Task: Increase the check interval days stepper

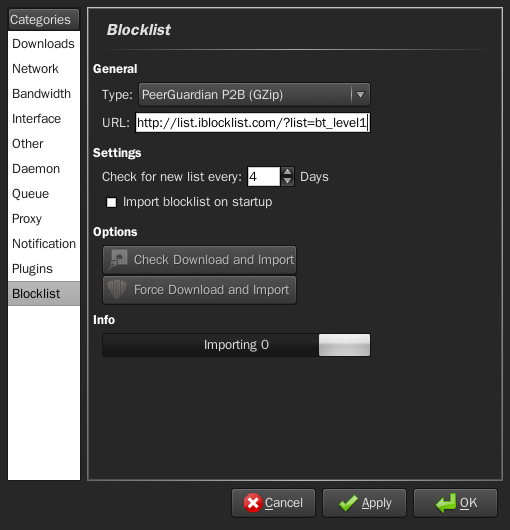Action: click(288, 172)
